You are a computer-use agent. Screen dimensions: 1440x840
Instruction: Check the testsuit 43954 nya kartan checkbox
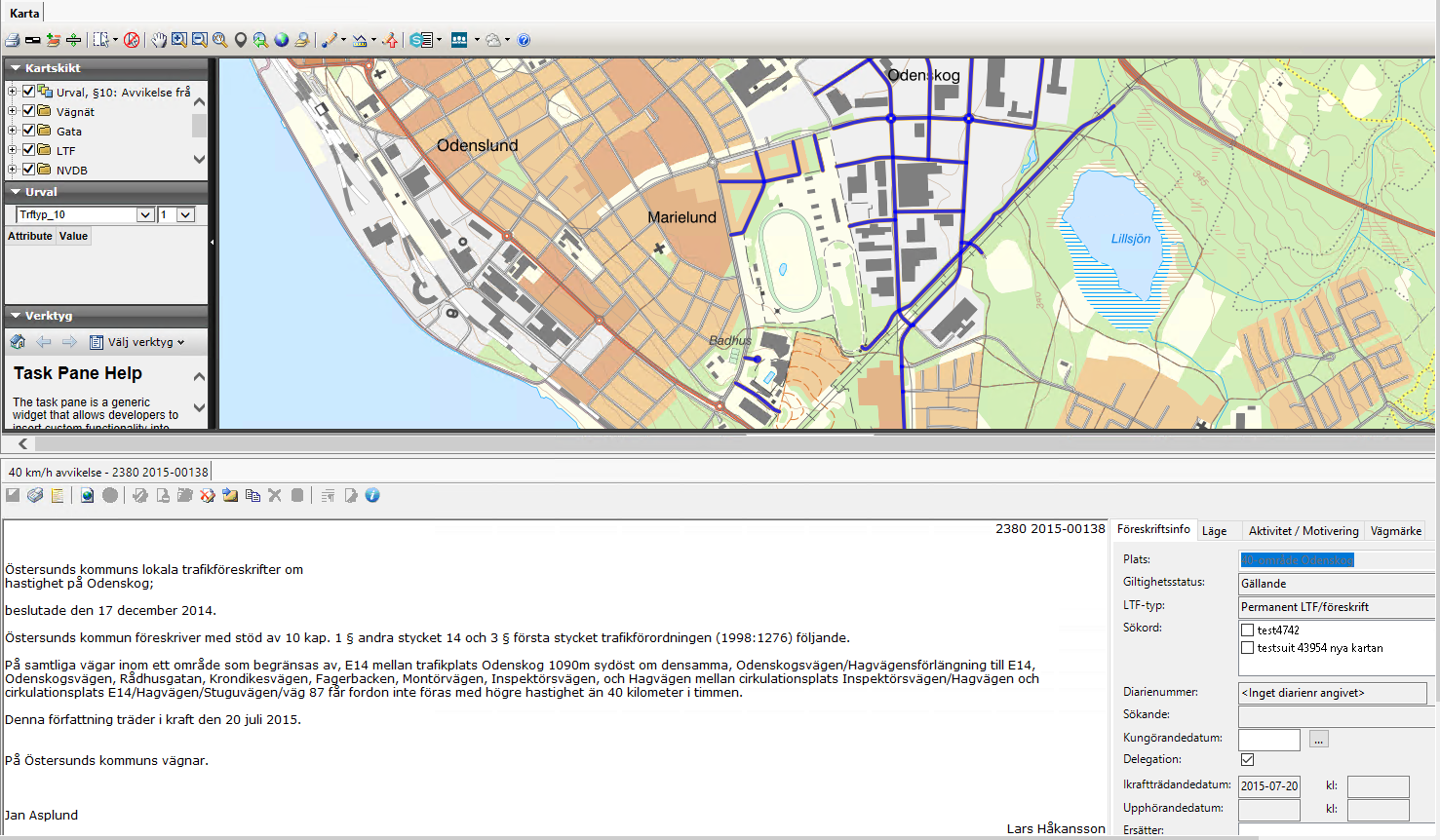pos(1247,647)
